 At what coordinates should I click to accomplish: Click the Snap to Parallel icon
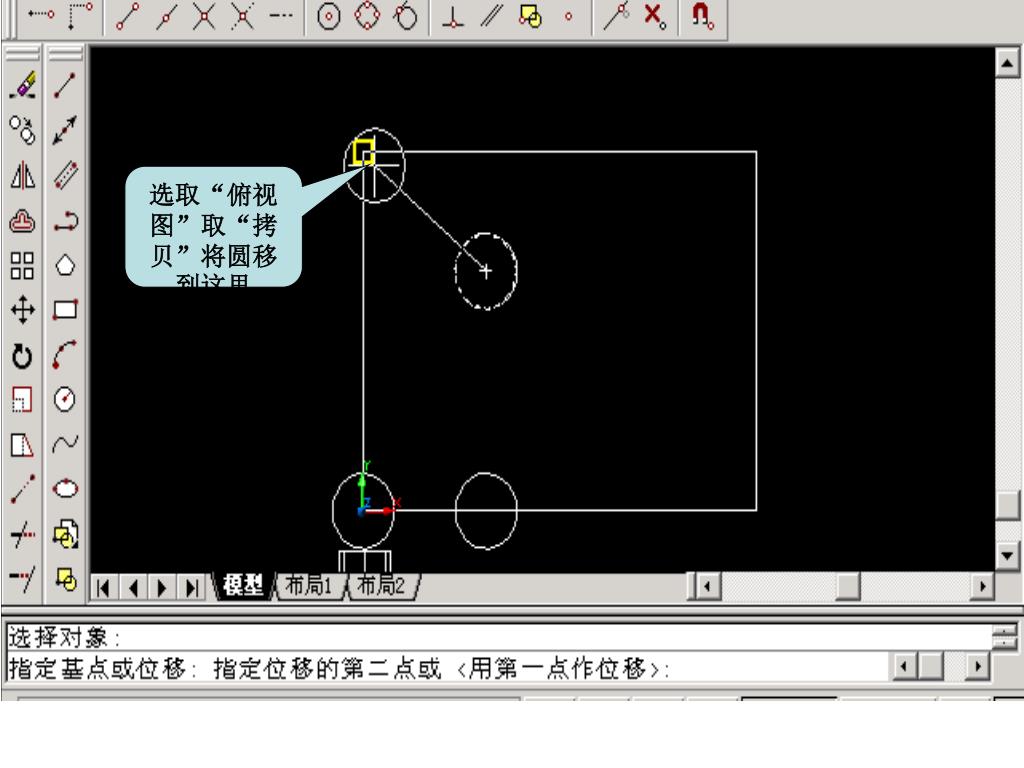pyautogui.click(x=491, y=16)
